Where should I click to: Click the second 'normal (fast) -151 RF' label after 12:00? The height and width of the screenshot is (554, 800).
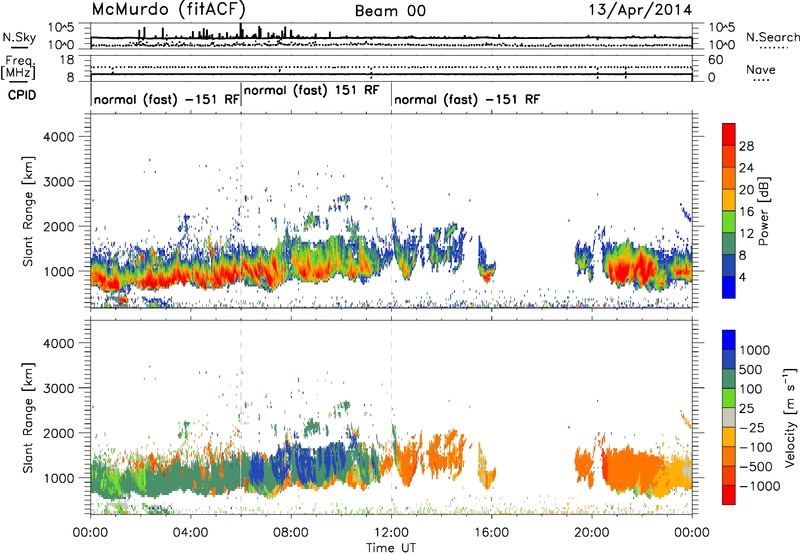(467, 99)
